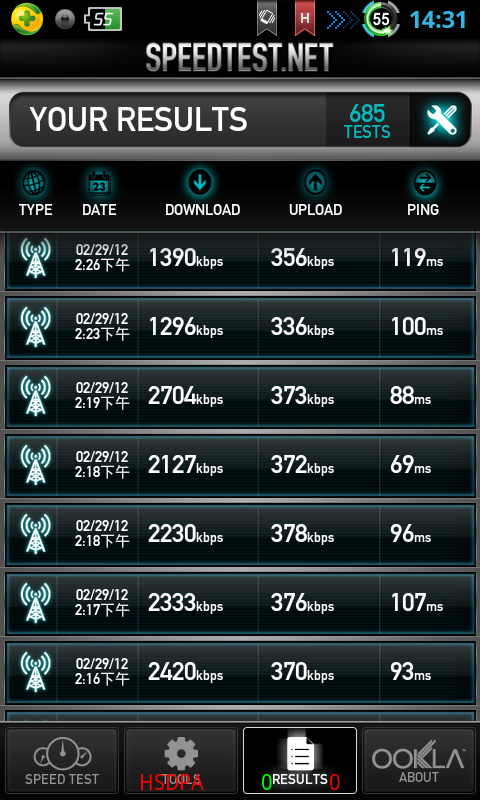Select the 2127 kbps download result row

[x=240, y=465]
